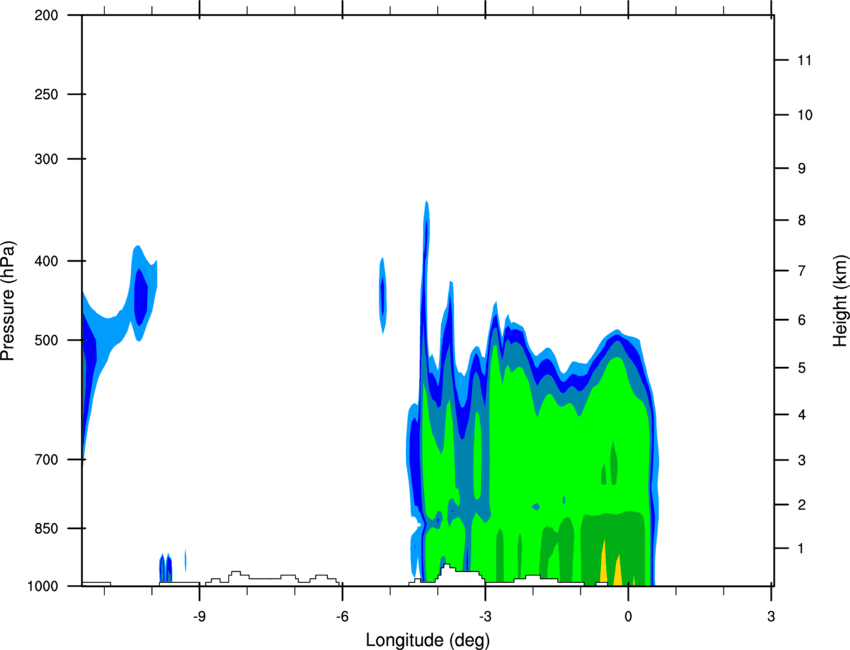Click the 7 km height label
Image resolution: width=850 pixels, height=650 pixels.
802,271
